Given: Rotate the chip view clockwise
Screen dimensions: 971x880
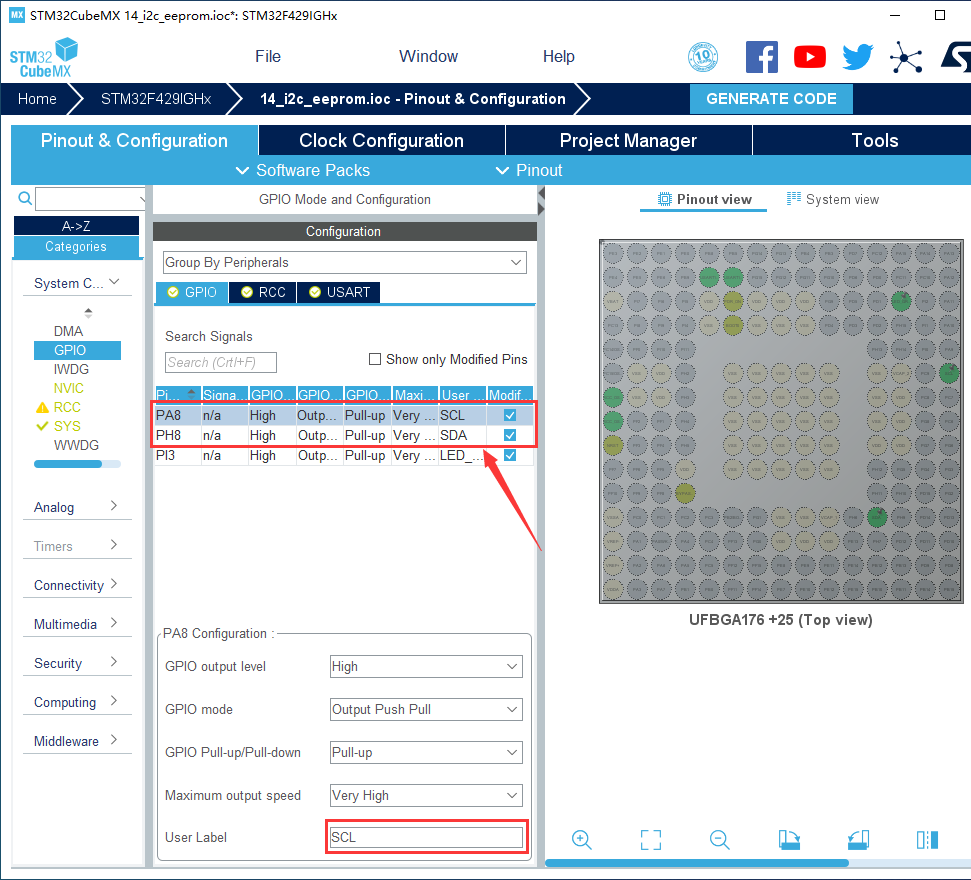Looking at the screenshot, I should tap(789, 839).
